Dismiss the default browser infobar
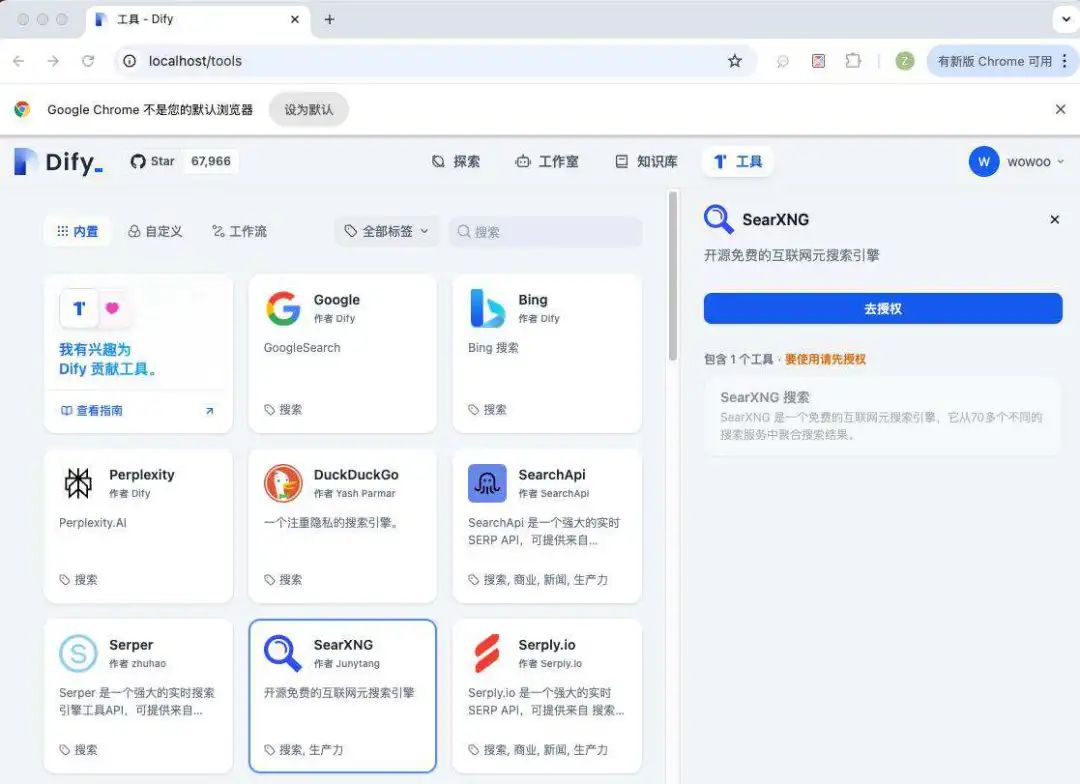 pos(1061,110)
